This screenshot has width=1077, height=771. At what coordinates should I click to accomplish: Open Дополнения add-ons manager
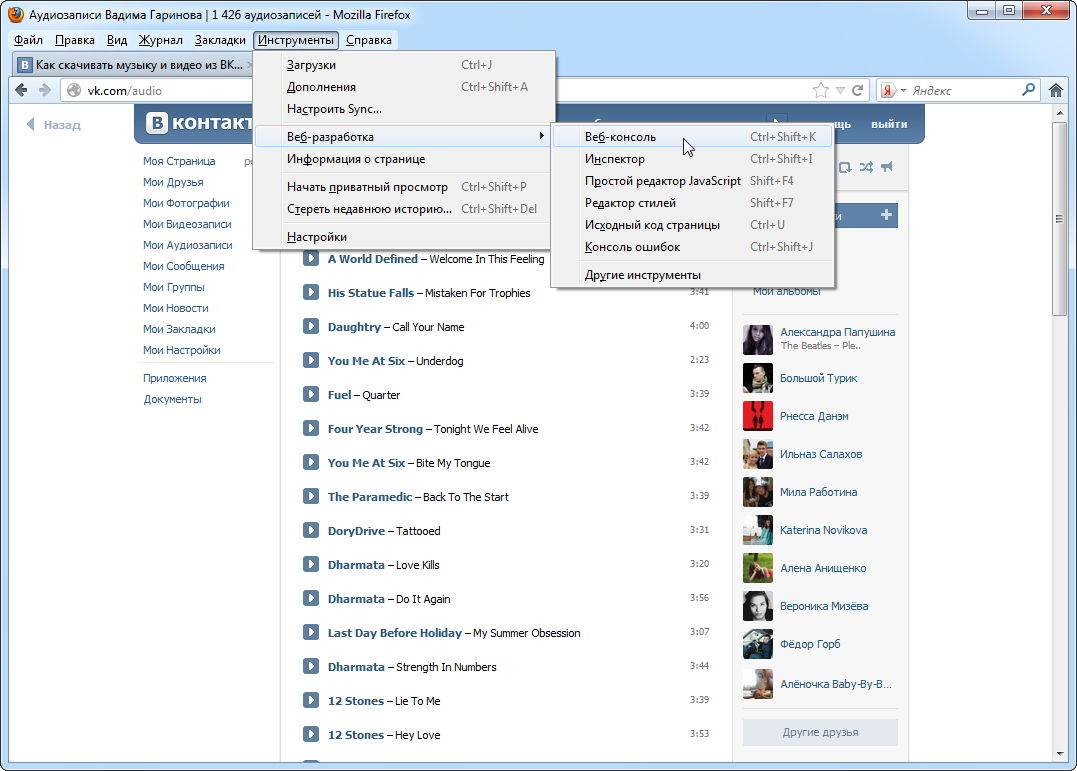pos(404,87)
